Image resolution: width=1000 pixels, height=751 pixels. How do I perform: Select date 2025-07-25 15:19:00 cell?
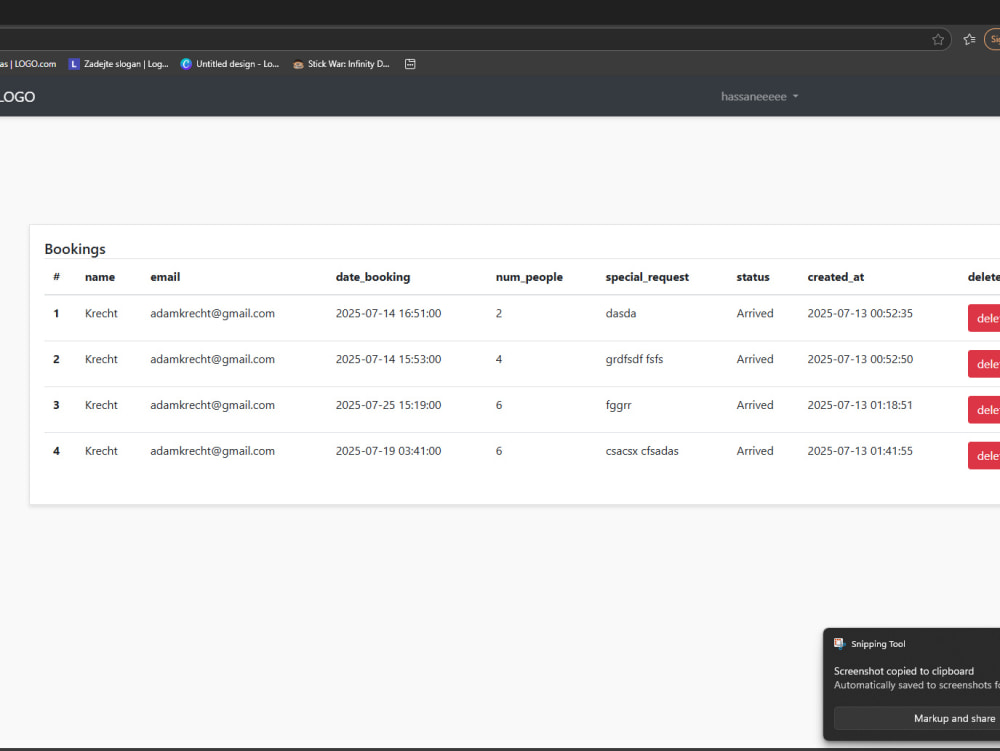388,405
